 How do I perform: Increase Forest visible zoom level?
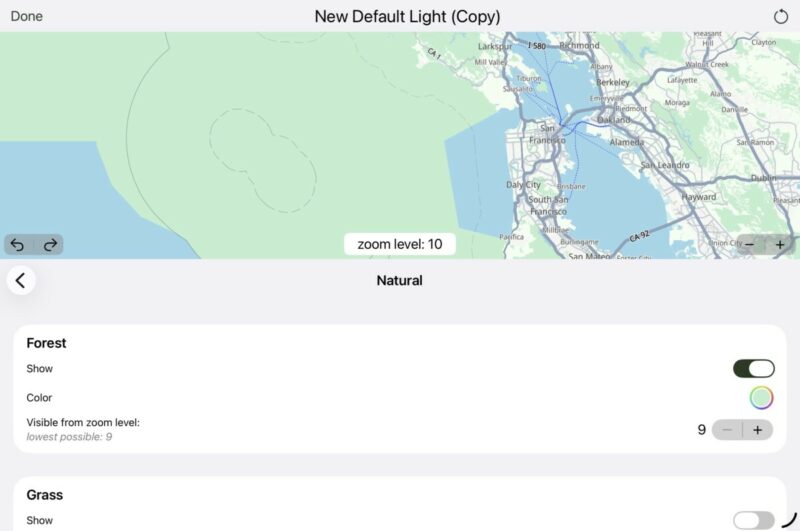(757, 430)
